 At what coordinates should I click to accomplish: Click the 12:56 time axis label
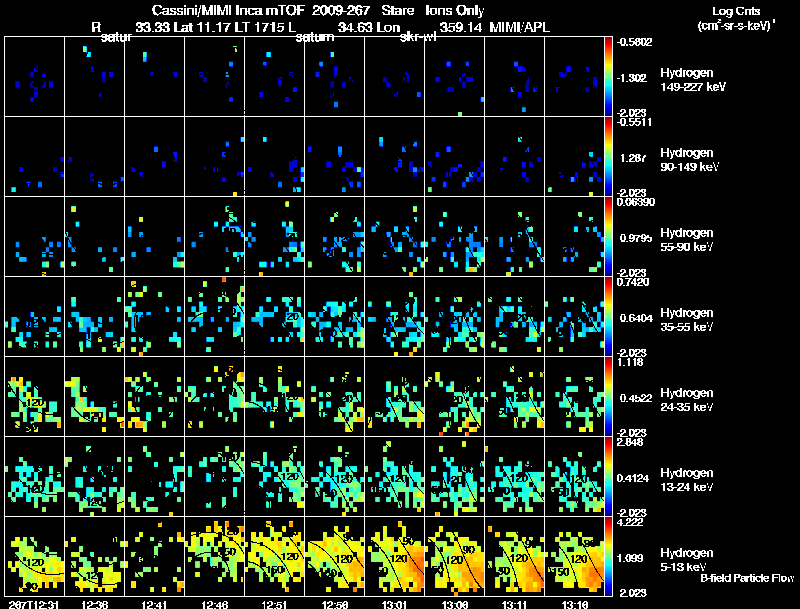(x=335, y=604)
